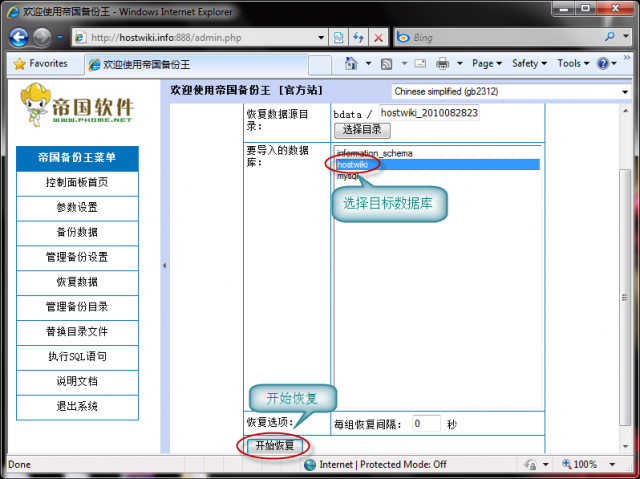Click the 开始恢复 button
The height and width of the screenshot is (479, 640).
(275, 445)
